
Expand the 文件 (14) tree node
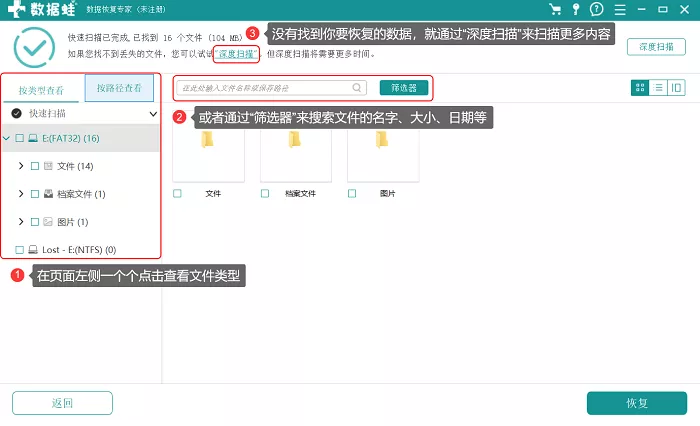pos(21,166)
